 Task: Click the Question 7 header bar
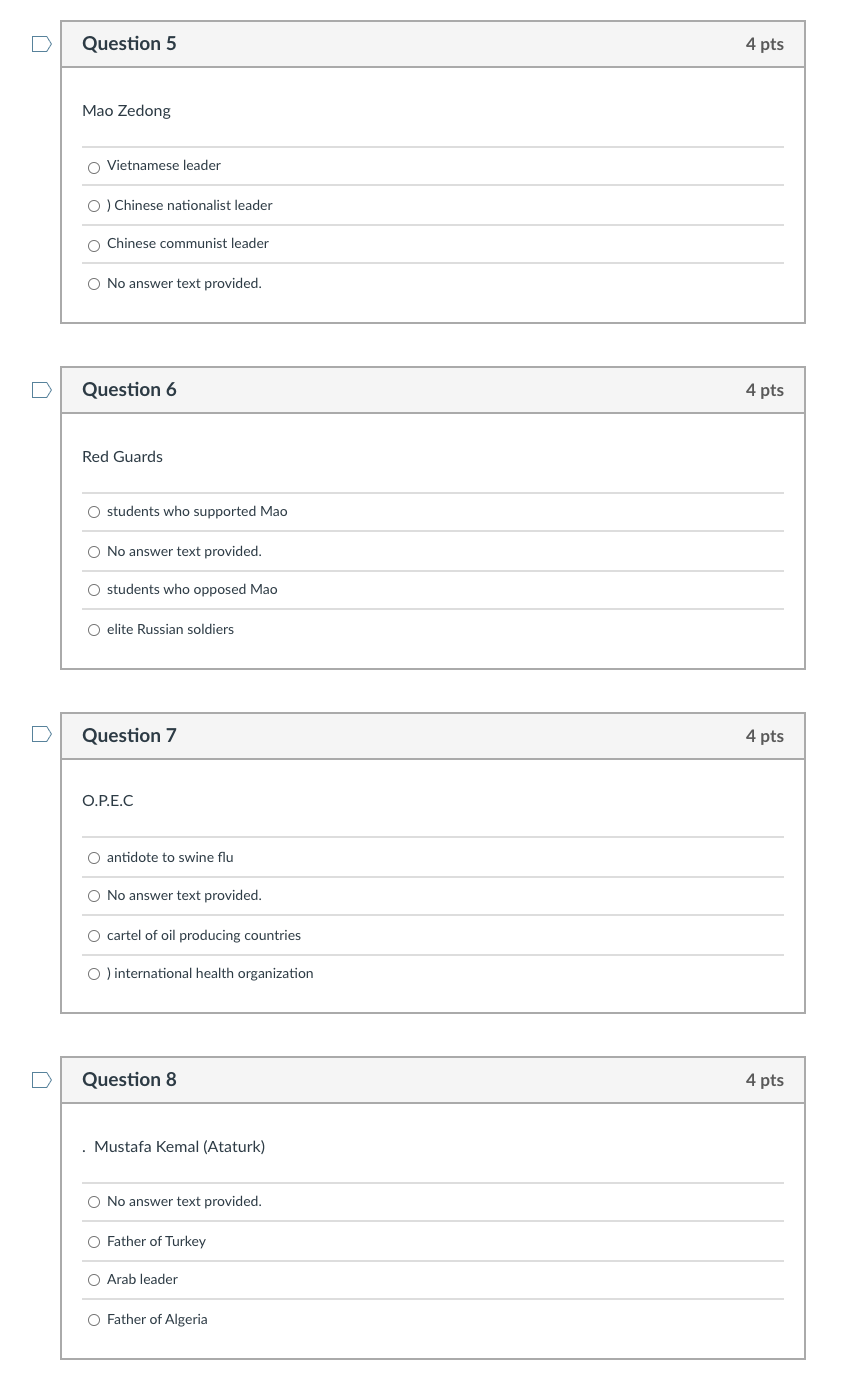pos(433,735)
